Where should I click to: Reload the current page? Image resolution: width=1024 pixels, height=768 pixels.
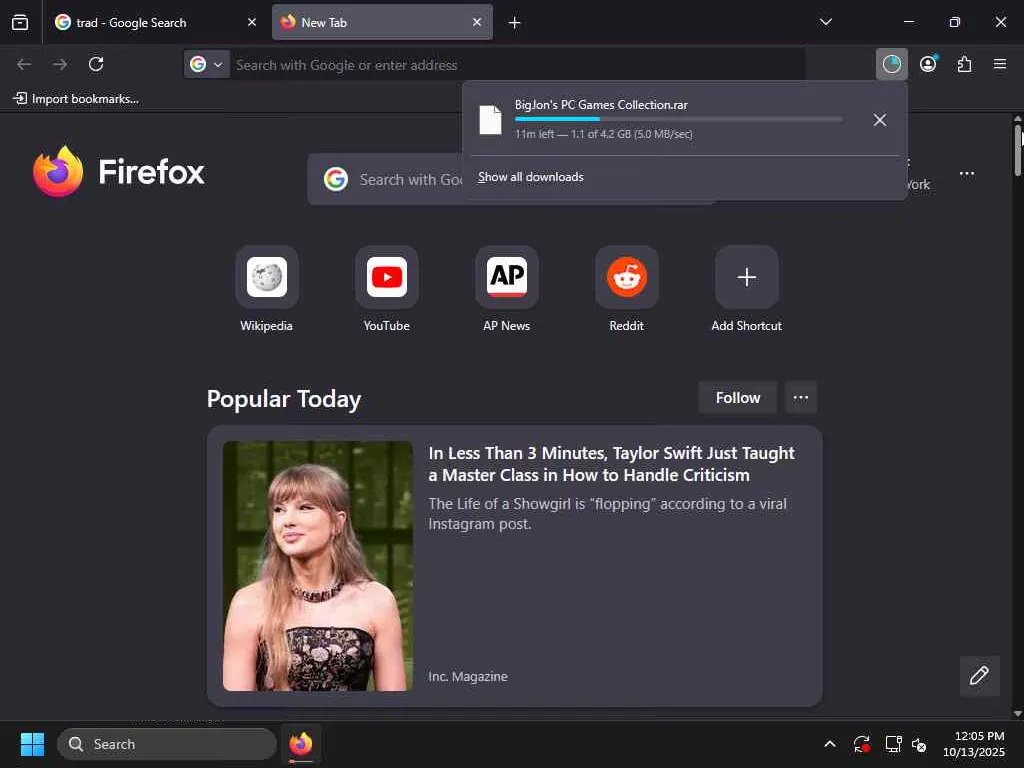pos(96,64)
